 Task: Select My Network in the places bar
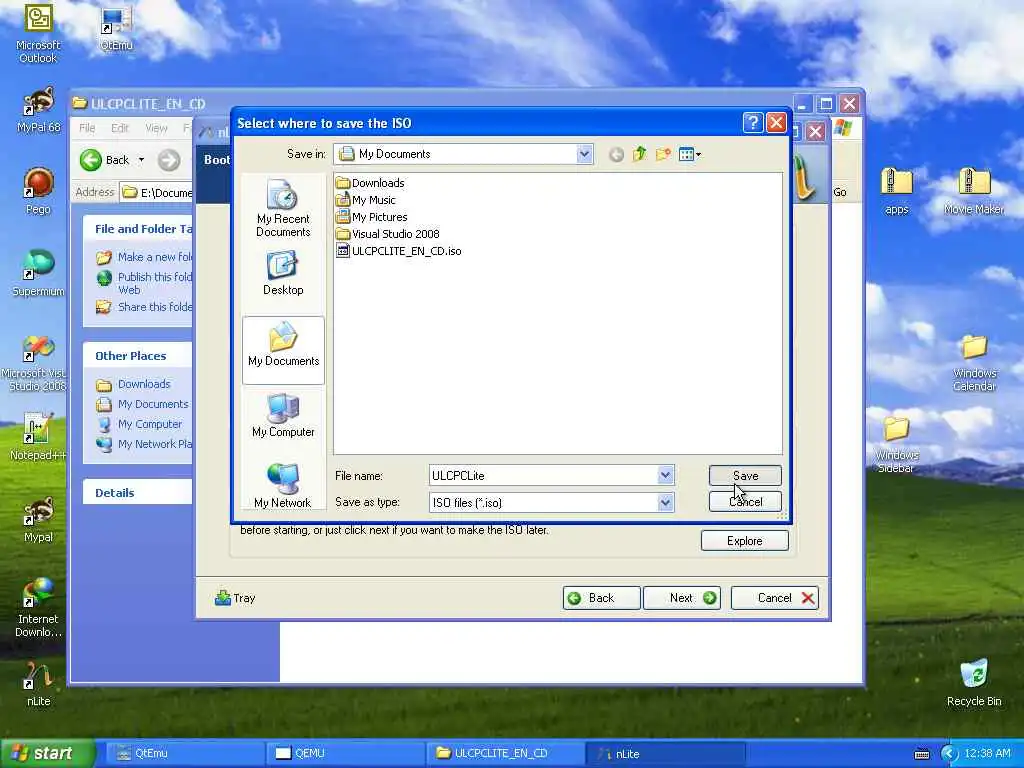283,486
